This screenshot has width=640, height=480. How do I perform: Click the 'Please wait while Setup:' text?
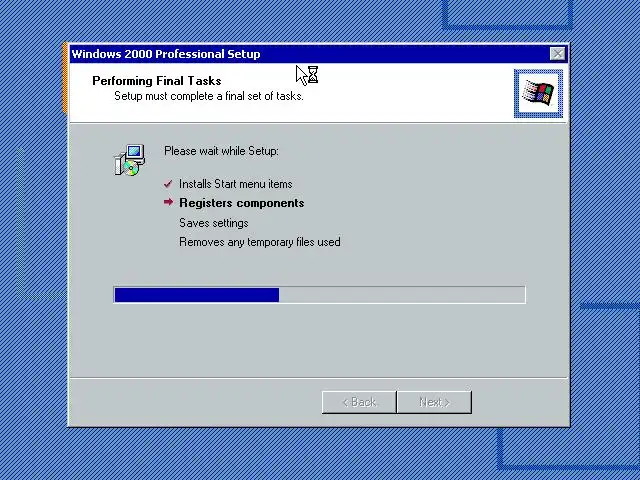(221, 151)
